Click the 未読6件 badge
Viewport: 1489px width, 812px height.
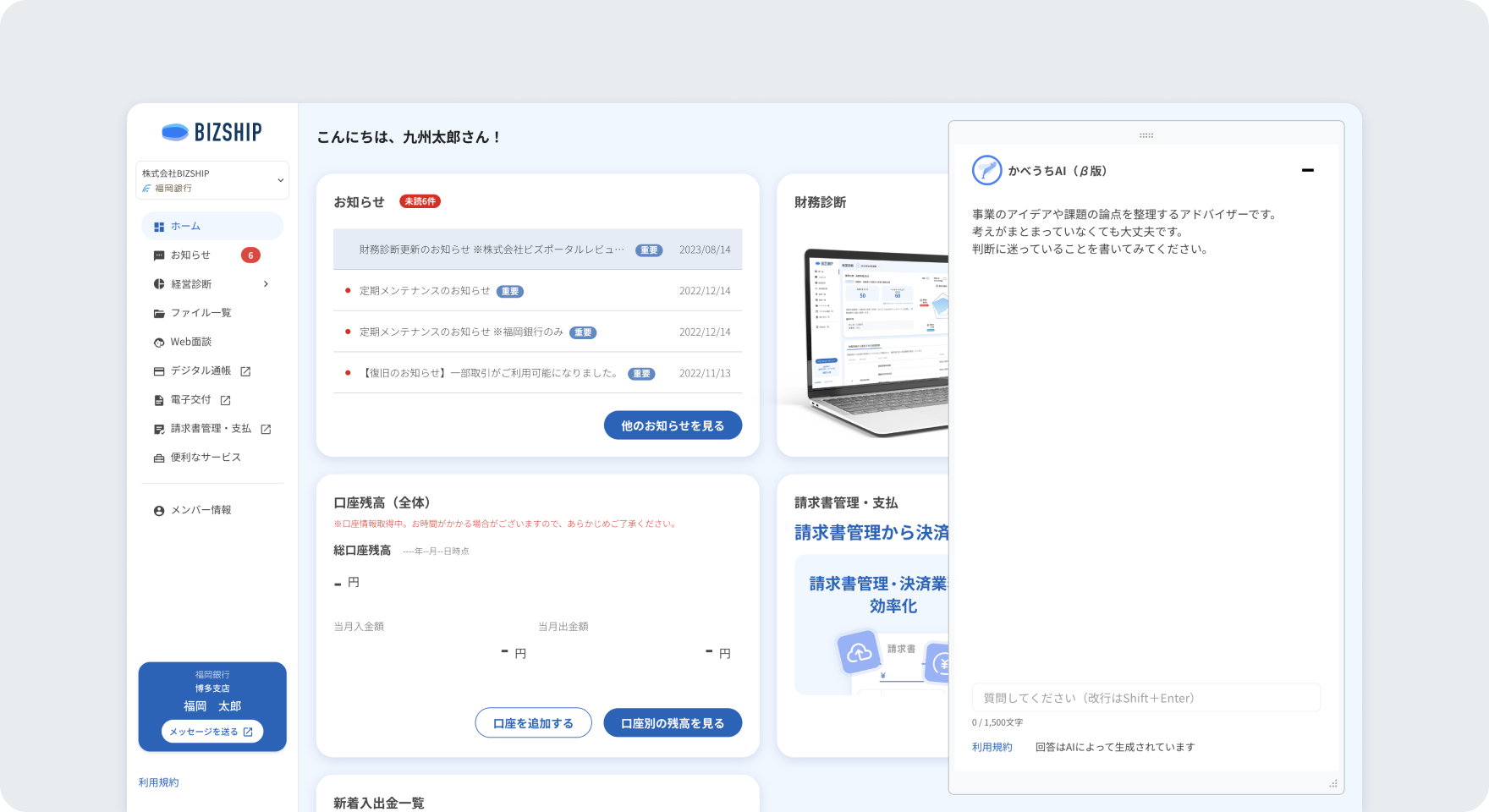click(x=420, y=201)
